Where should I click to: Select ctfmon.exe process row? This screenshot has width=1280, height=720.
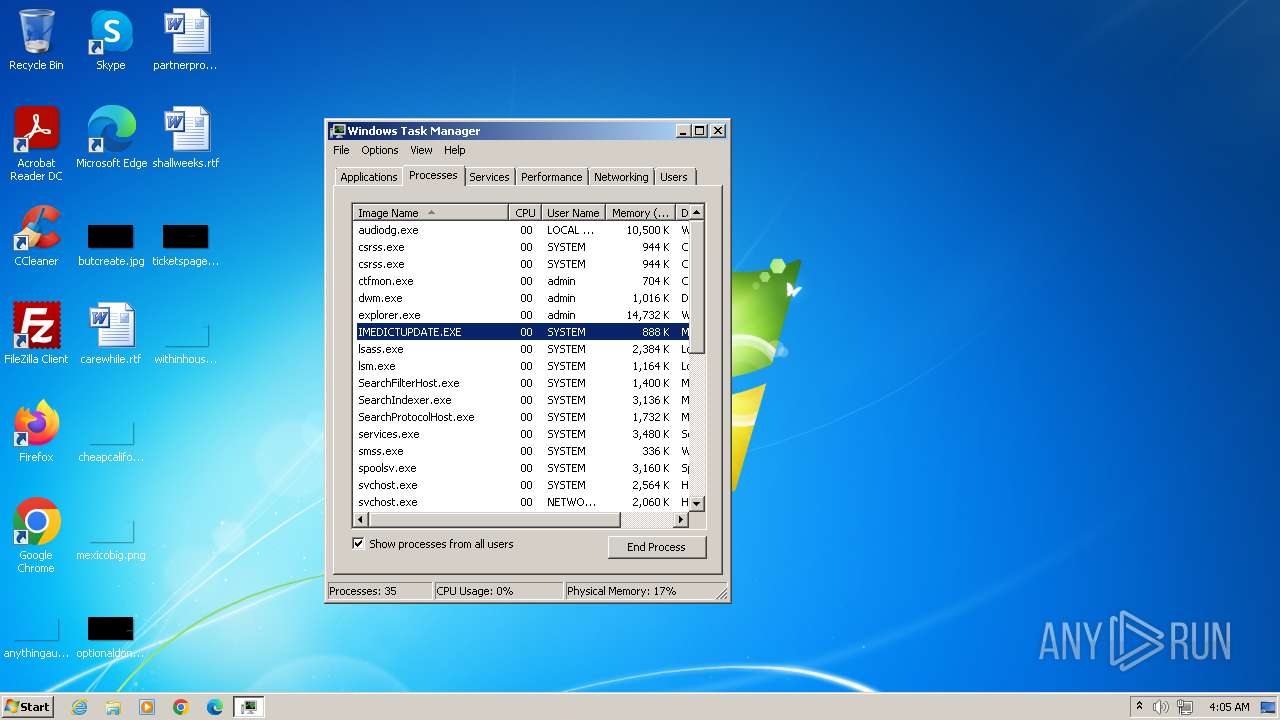click(x=521, y=281)
